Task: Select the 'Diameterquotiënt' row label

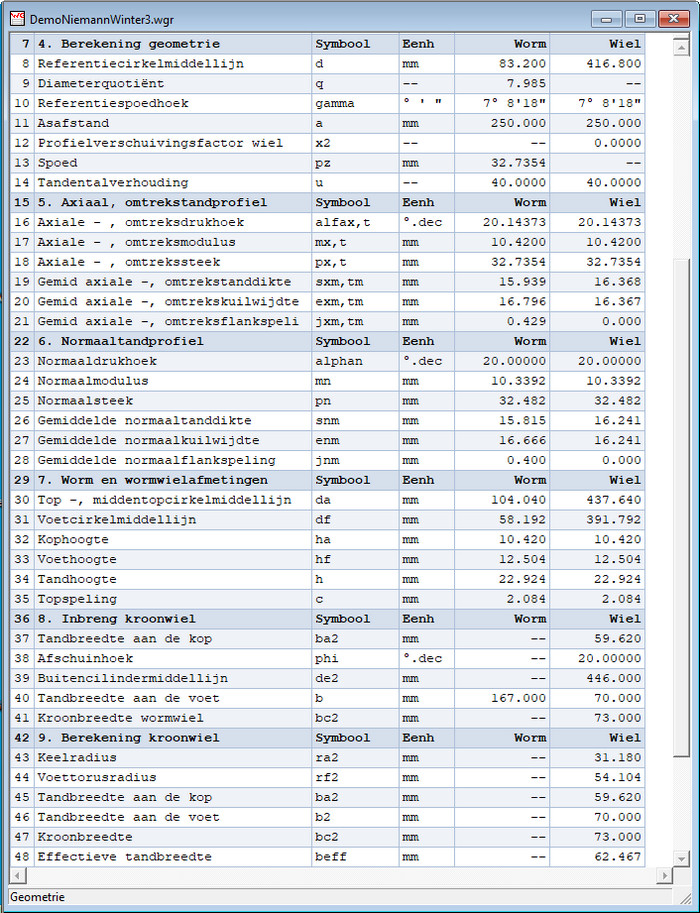Action: (101, 83)
